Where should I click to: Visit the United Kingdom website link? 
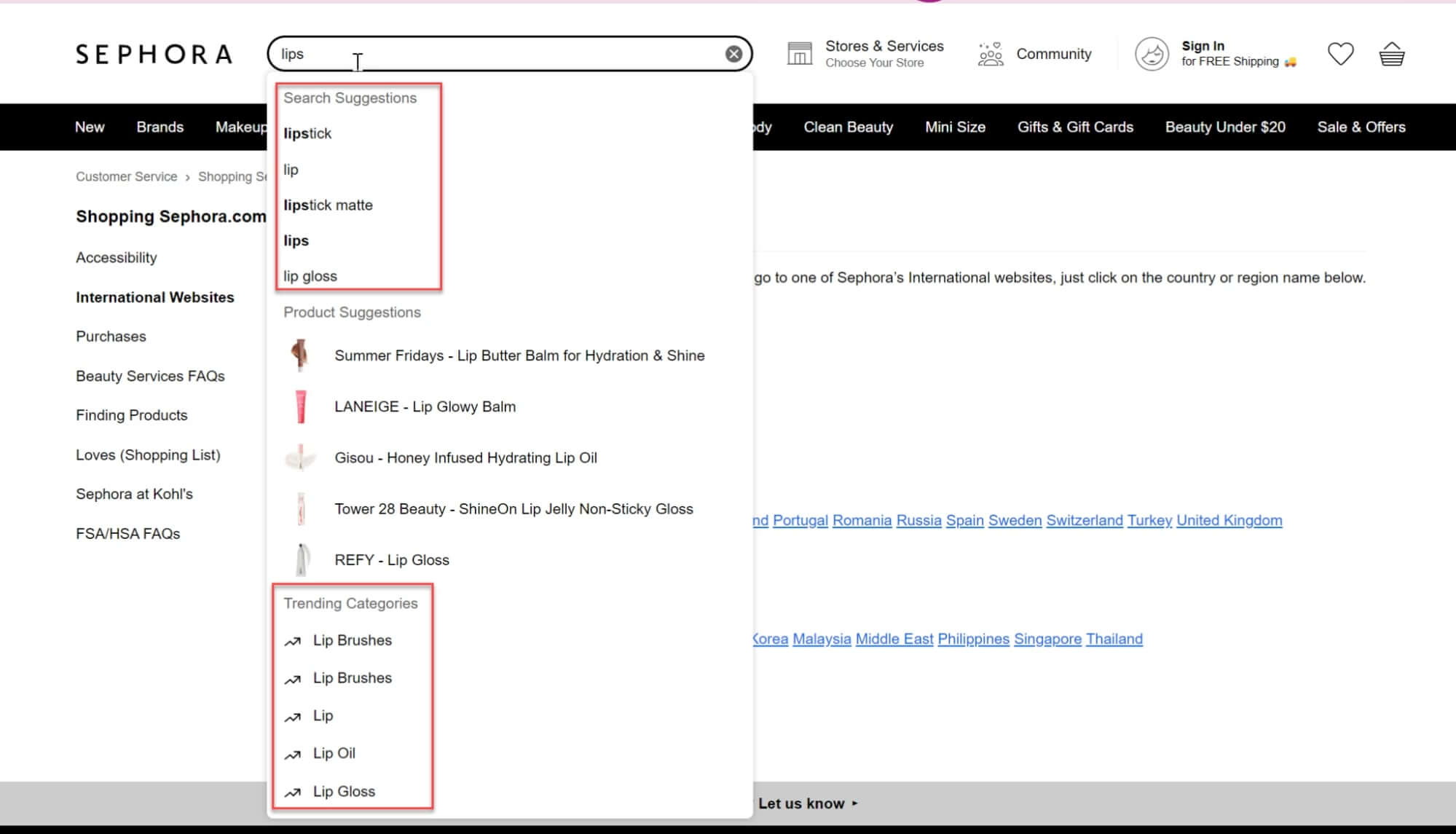tap(1229, 520)
